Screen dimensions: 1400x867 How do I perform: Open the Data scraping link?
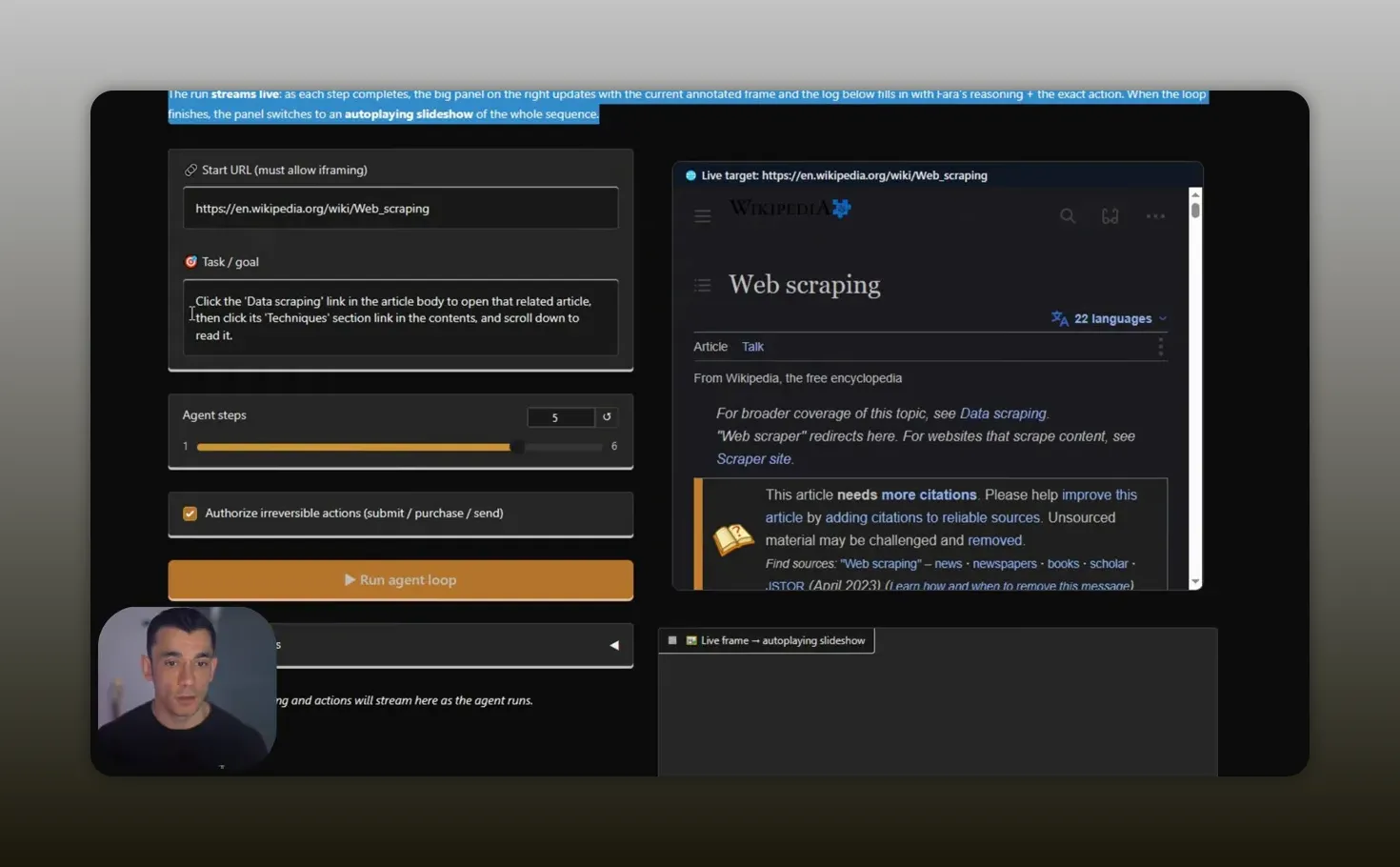1003,413
